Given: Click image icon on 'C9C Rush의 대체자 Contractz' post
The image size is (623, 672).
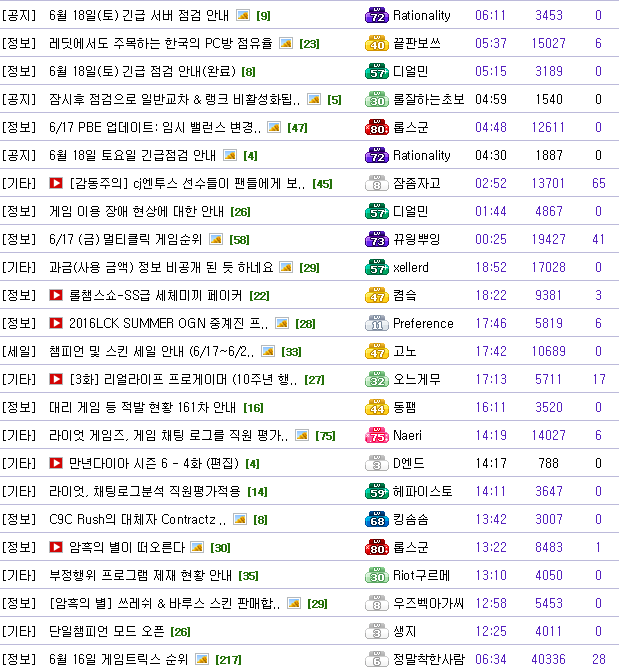Looking at the screenshot, I should tap(240, 519).
